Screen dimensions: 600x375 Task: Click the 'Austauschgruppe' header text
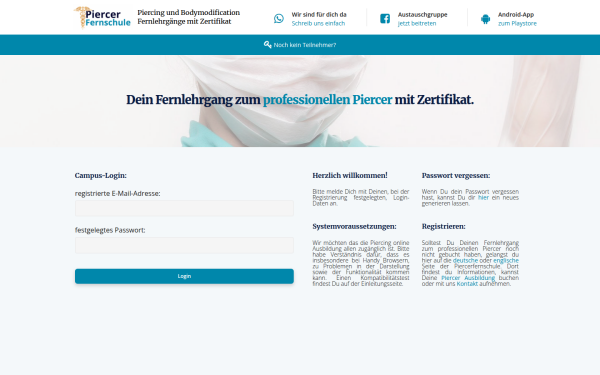pyautogui.click(x=422, y=15)
